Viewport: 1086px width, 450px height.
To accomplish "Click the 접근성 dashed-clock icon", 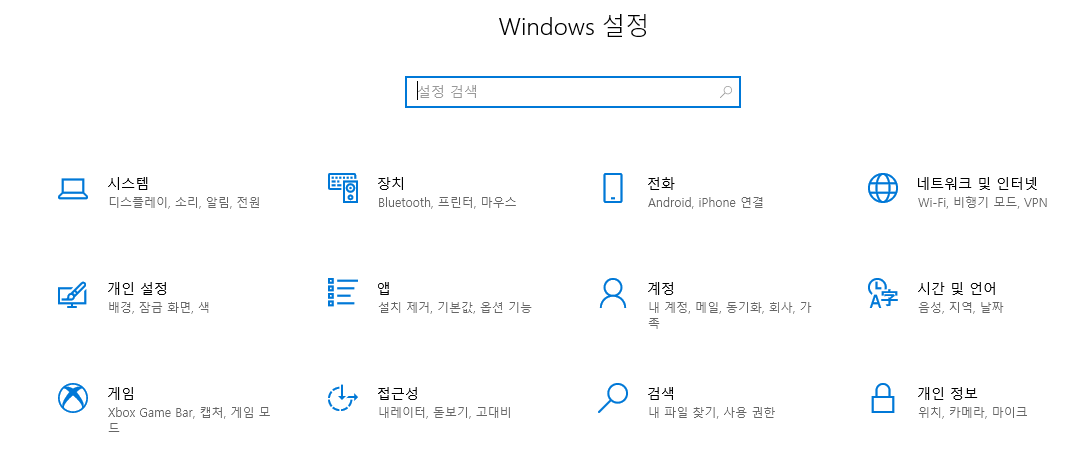I will (343, 398).
